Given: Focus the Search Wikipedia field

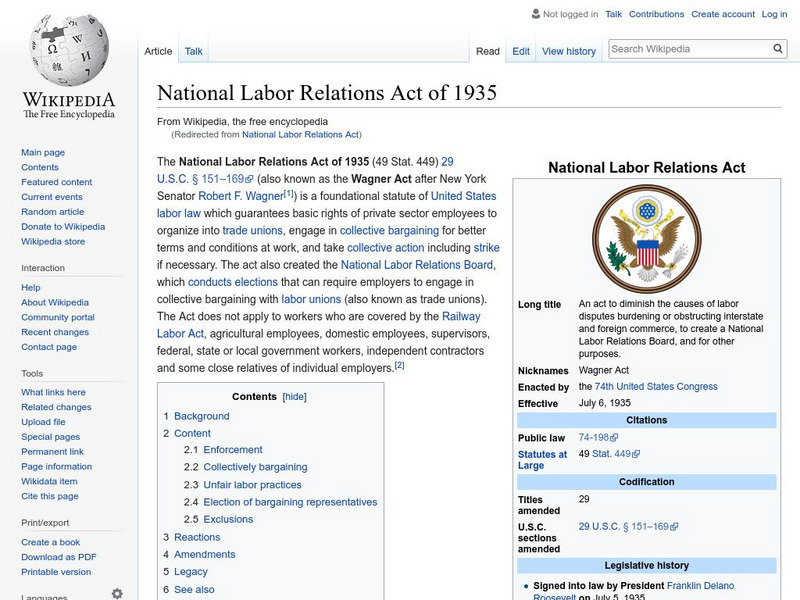Looking at the screenshot, I should click(x=690, y=49).
